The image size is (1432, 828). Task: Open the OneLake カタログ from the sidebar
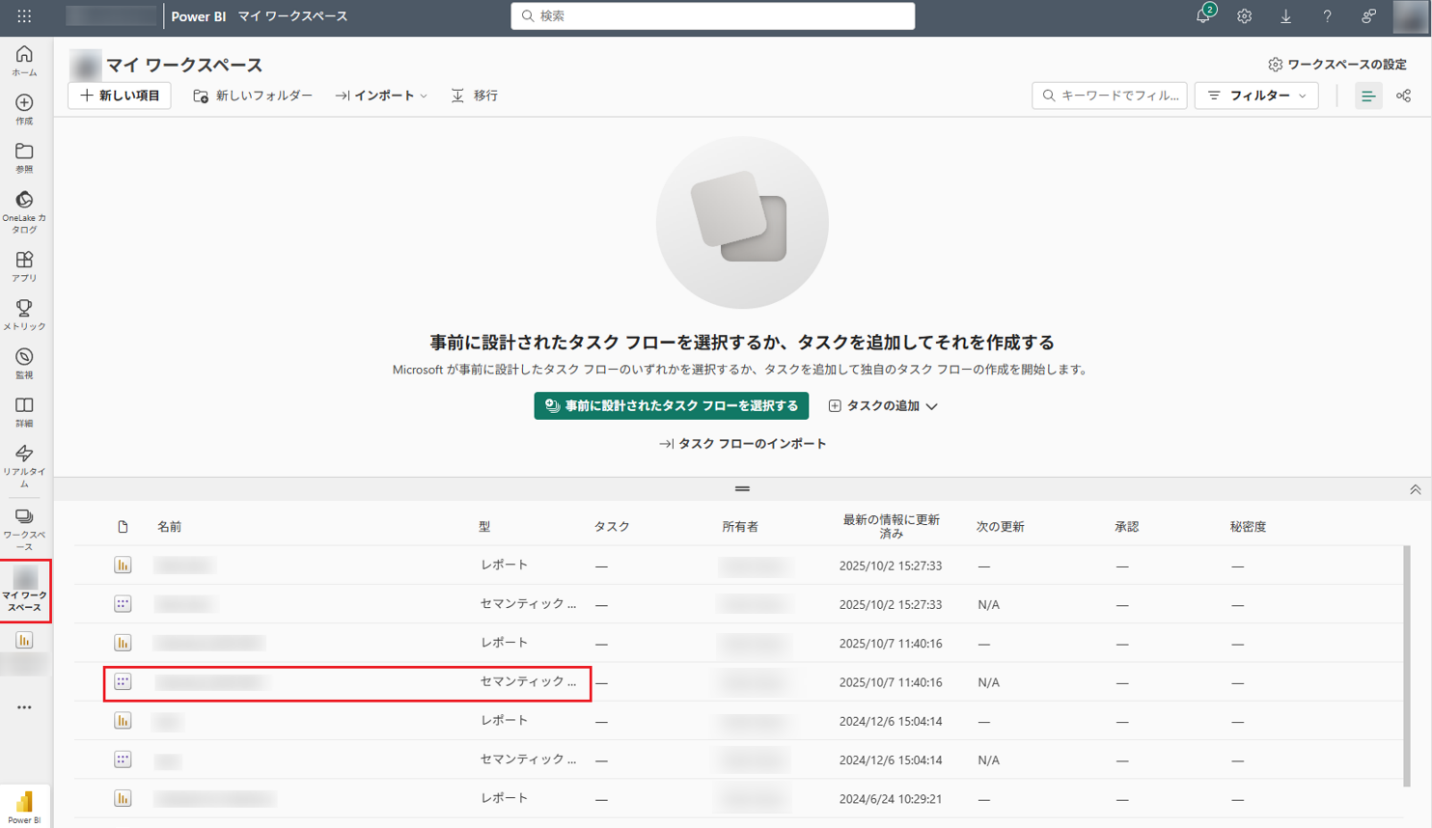(x=23, y=207)
